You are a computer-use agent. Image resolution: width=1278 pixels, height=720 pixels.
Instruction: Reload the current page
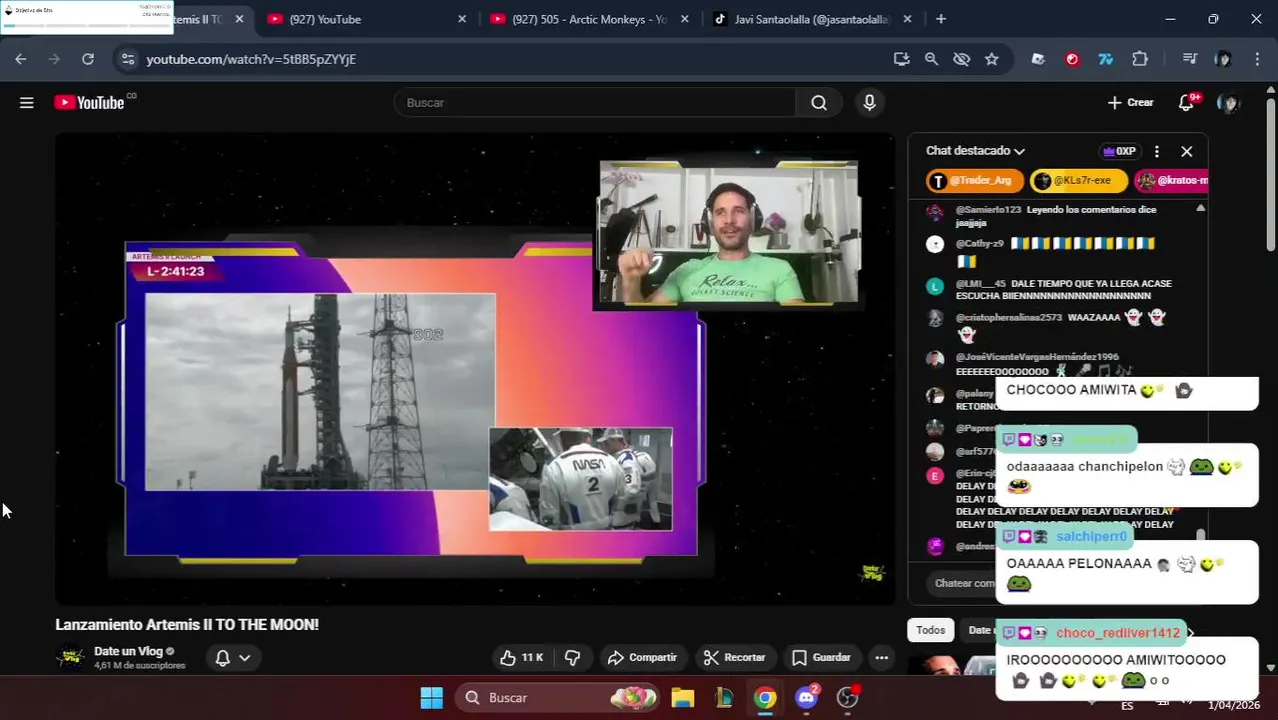point(88,59)
